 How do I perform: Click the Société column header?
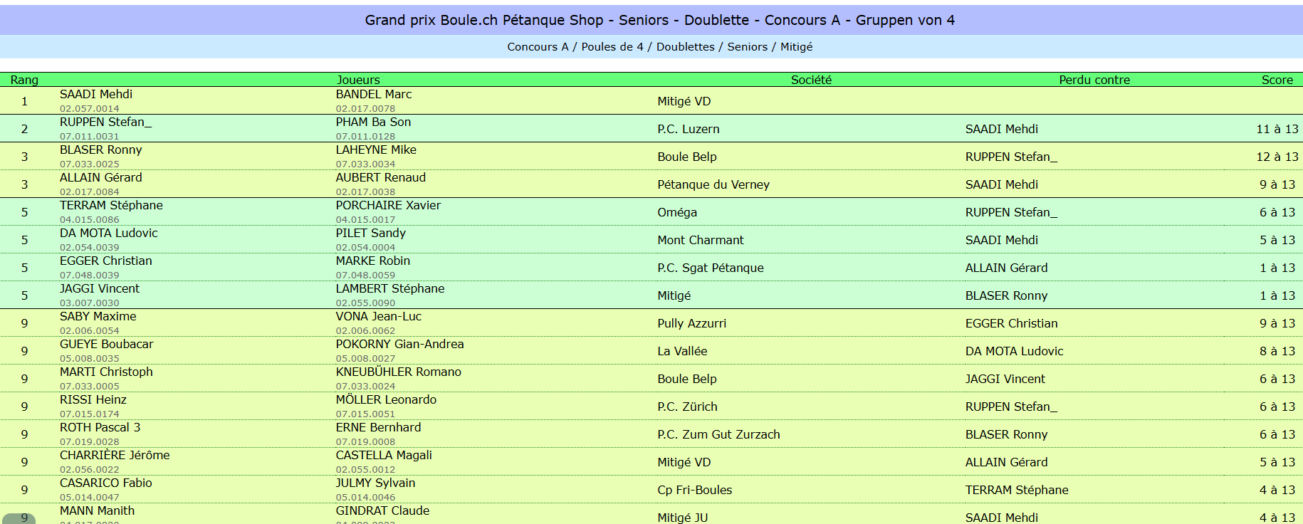pos(811,80)
